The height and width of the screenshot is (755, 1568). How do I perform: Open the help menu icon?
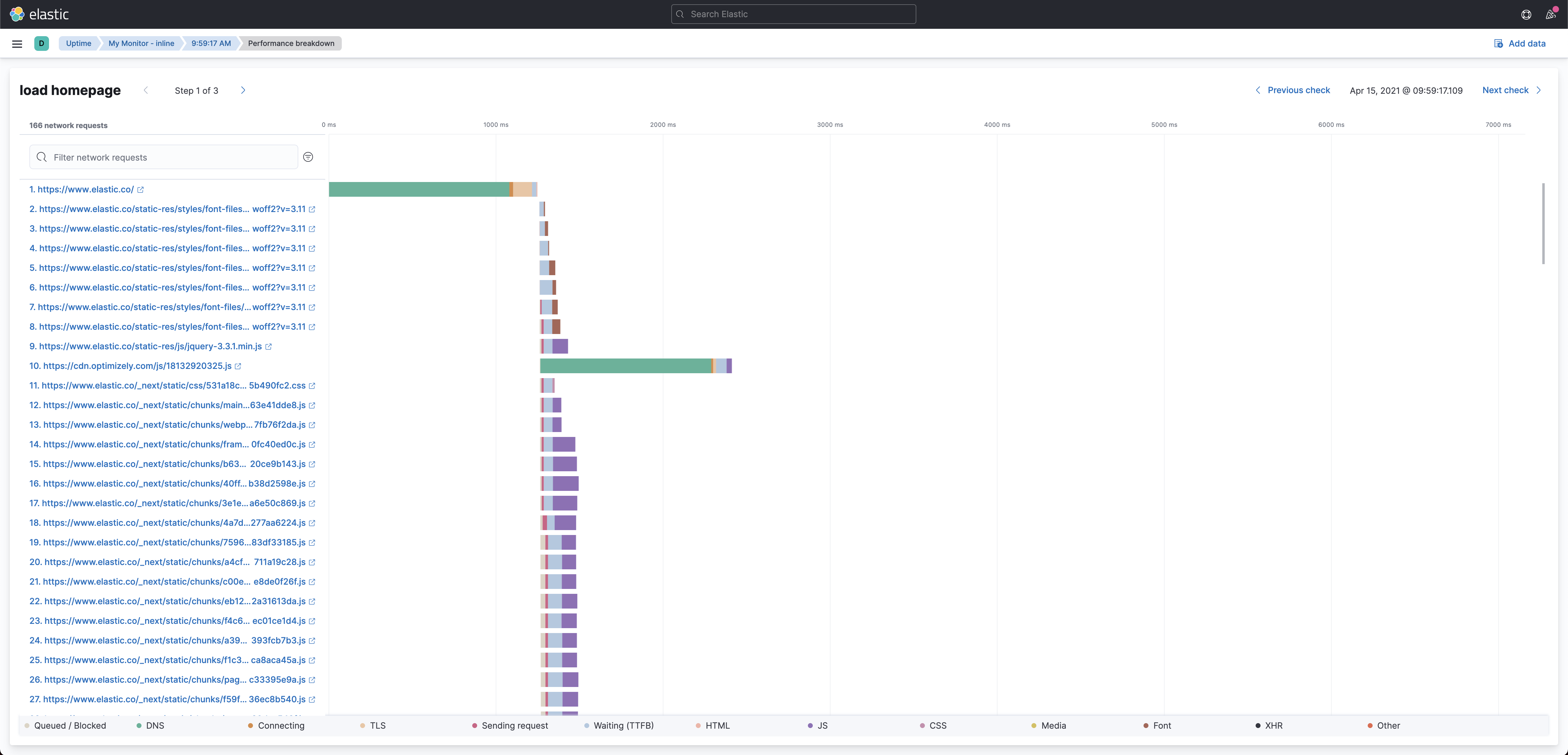click(1526, 15)
